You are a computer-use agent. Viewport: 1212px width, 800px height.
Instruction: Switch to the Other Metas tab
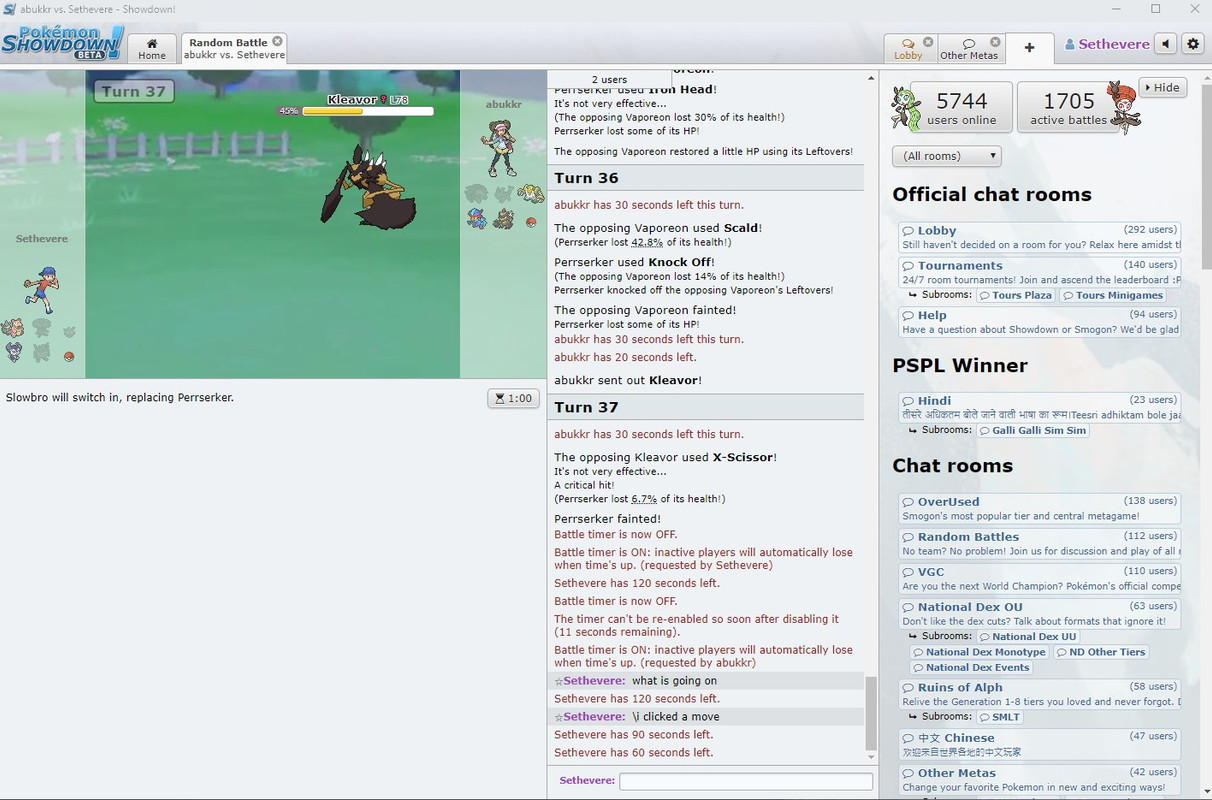pyautogui.click(x=969, y=48)
